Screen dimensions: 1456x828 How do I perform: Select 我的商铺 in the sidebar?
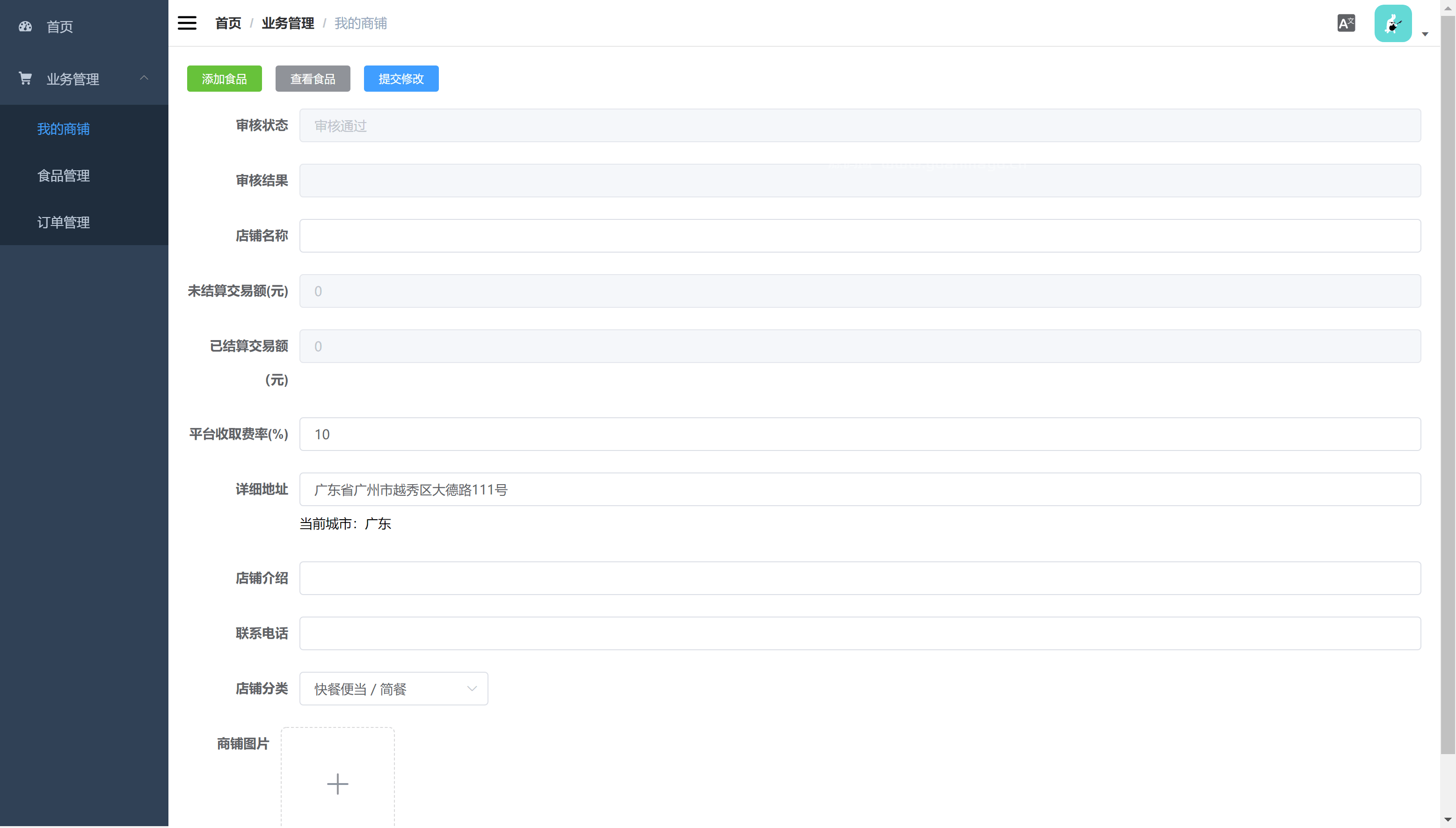tap(84, 129)
